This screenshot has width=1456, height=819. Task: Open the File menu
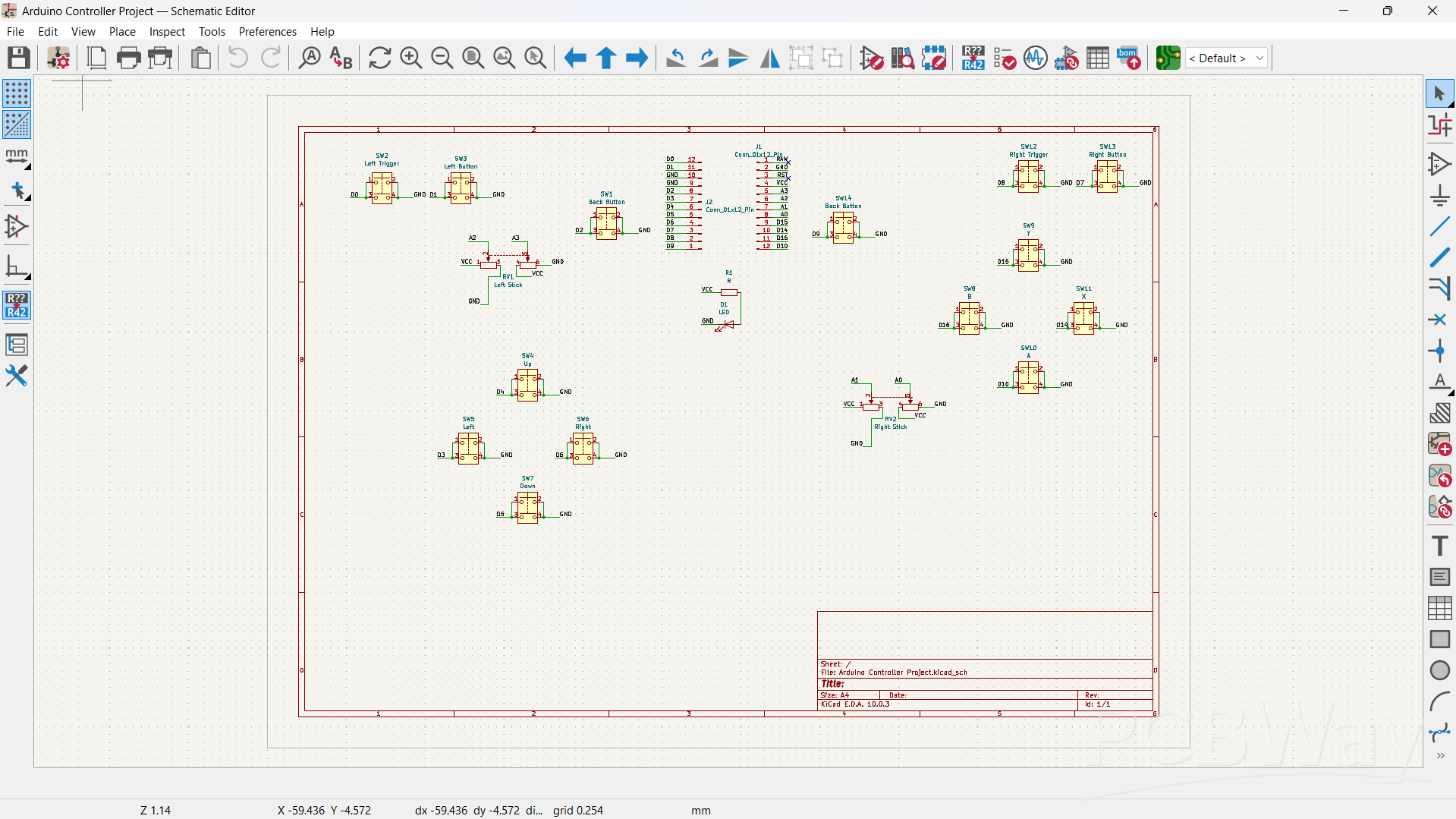[x=15, y=32]
